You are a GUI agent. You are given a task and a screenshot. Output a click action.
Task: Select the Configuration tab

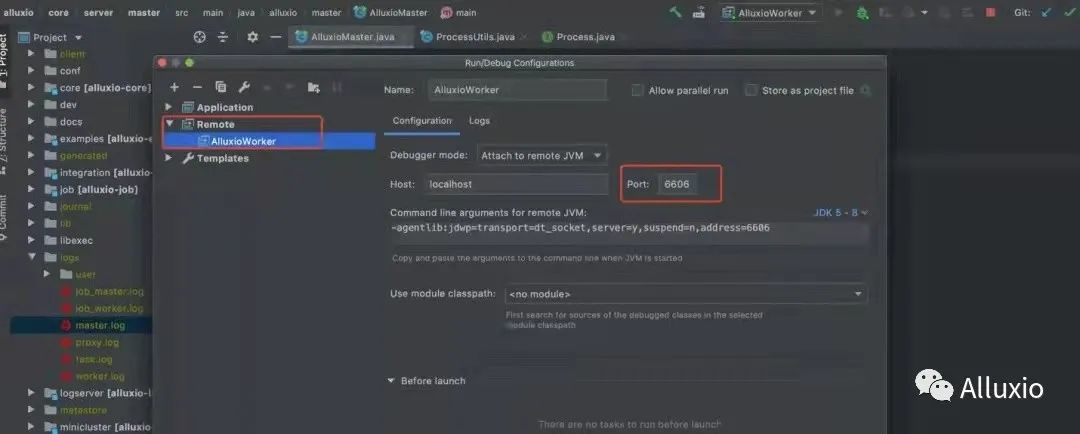422,121
